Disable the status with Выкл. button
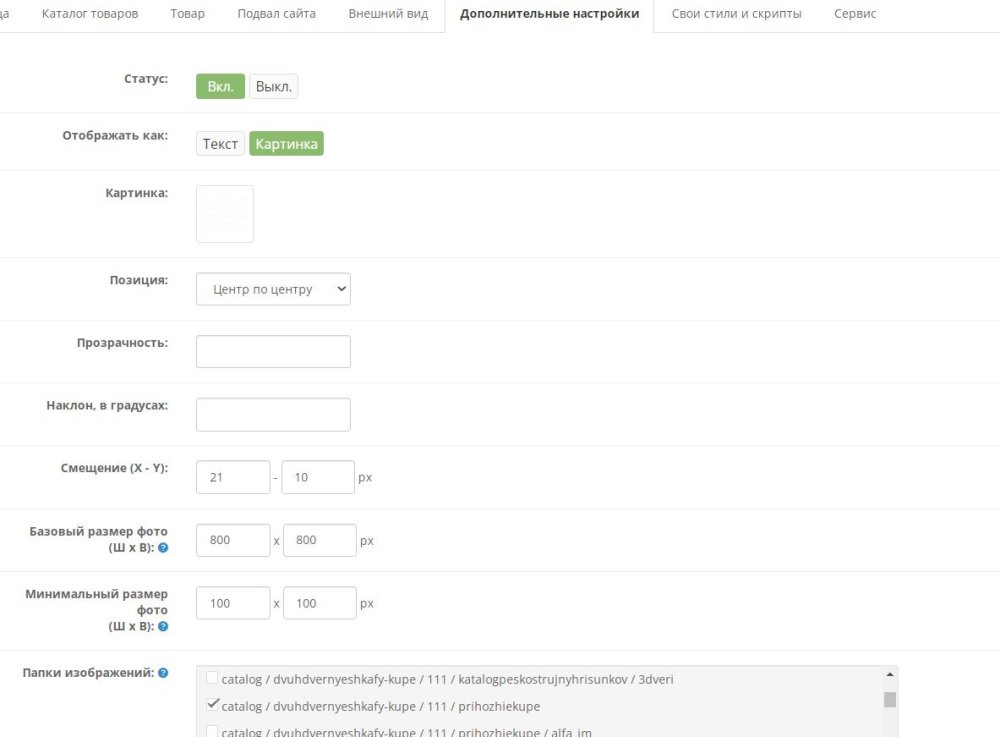Screen dimensions: 1000x737 pos(273,86)
